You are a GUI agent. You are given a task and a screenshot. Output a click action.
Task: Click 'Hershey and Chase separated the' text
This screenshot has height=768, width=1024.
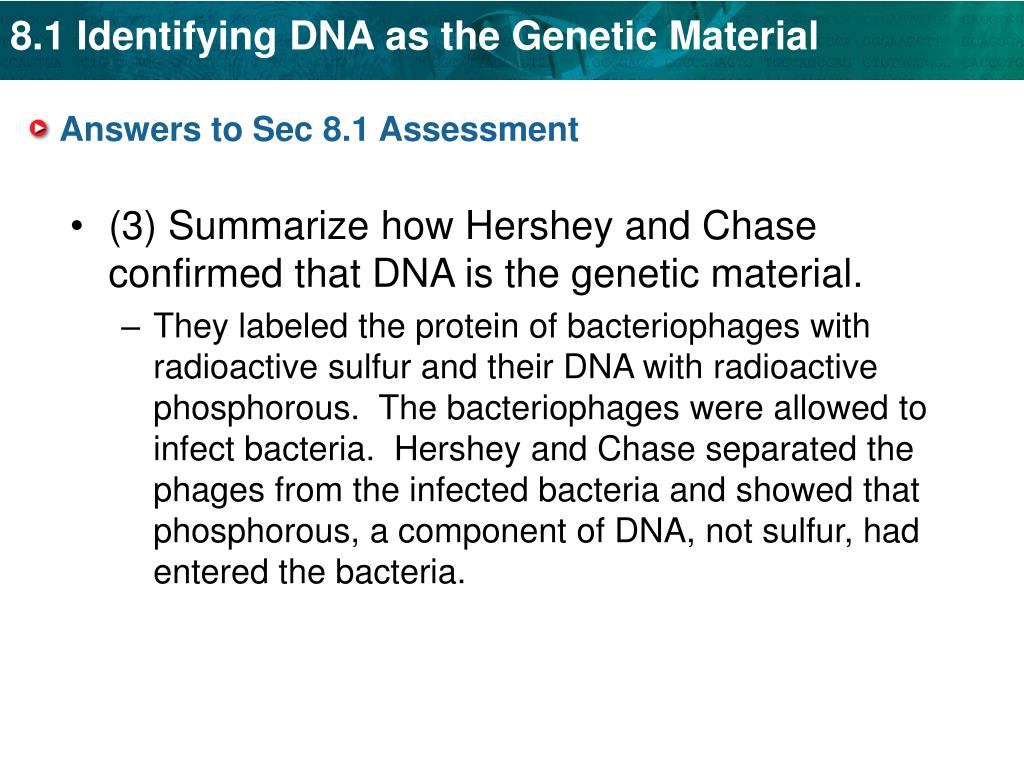pyautogui.click(x=654, y=449)
